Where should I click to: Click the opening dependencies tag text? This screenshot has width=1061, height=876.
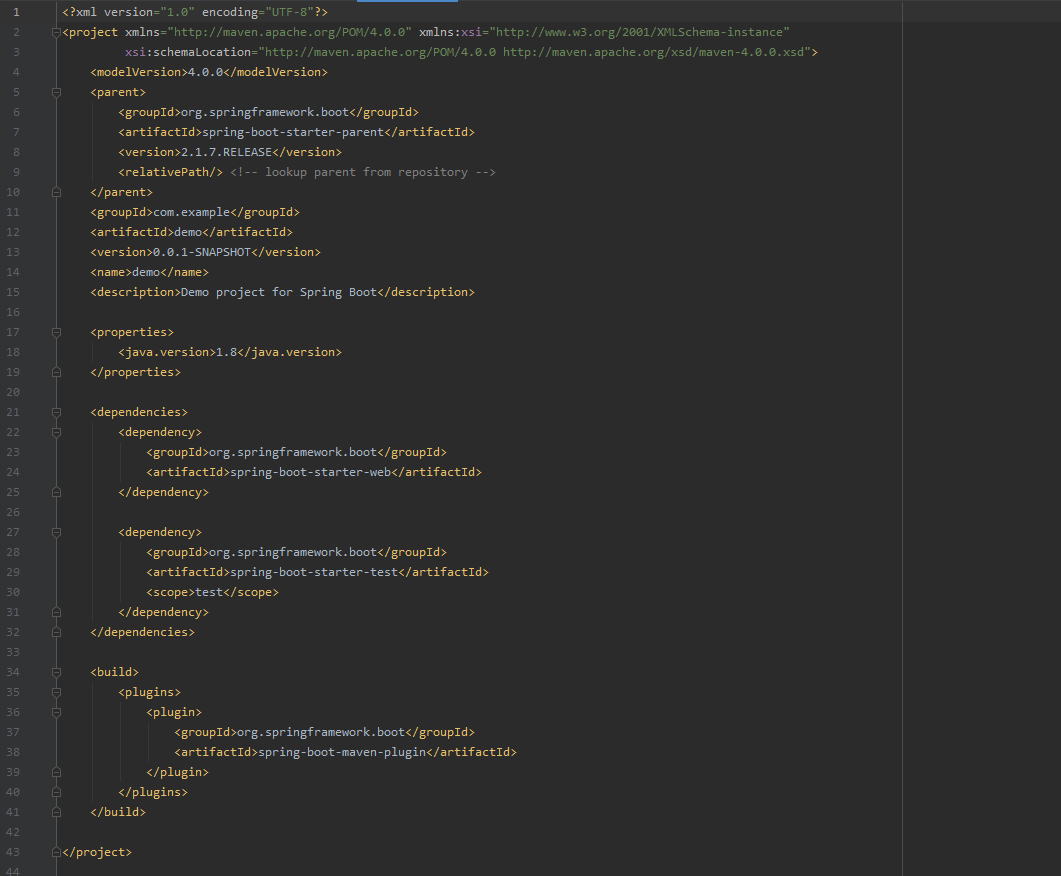[x=139, y=412]
